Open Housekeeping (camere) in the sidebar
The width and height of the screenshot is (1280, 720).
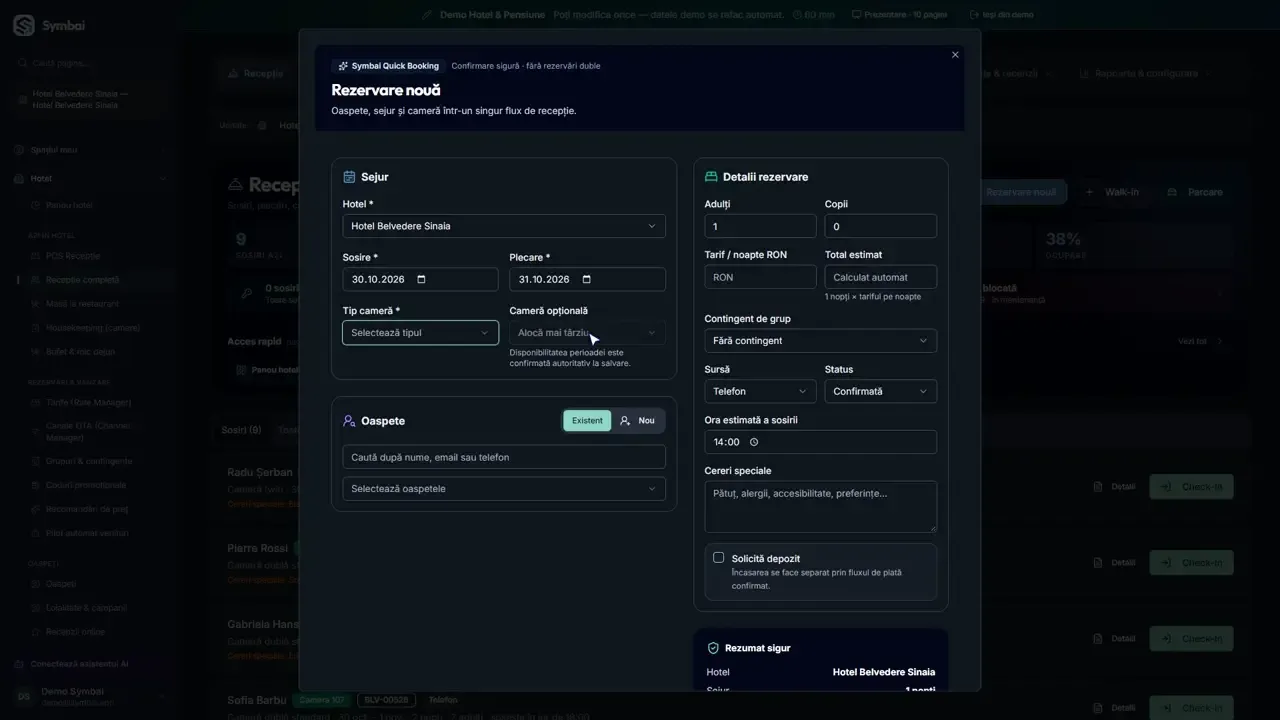coord(92,328)
